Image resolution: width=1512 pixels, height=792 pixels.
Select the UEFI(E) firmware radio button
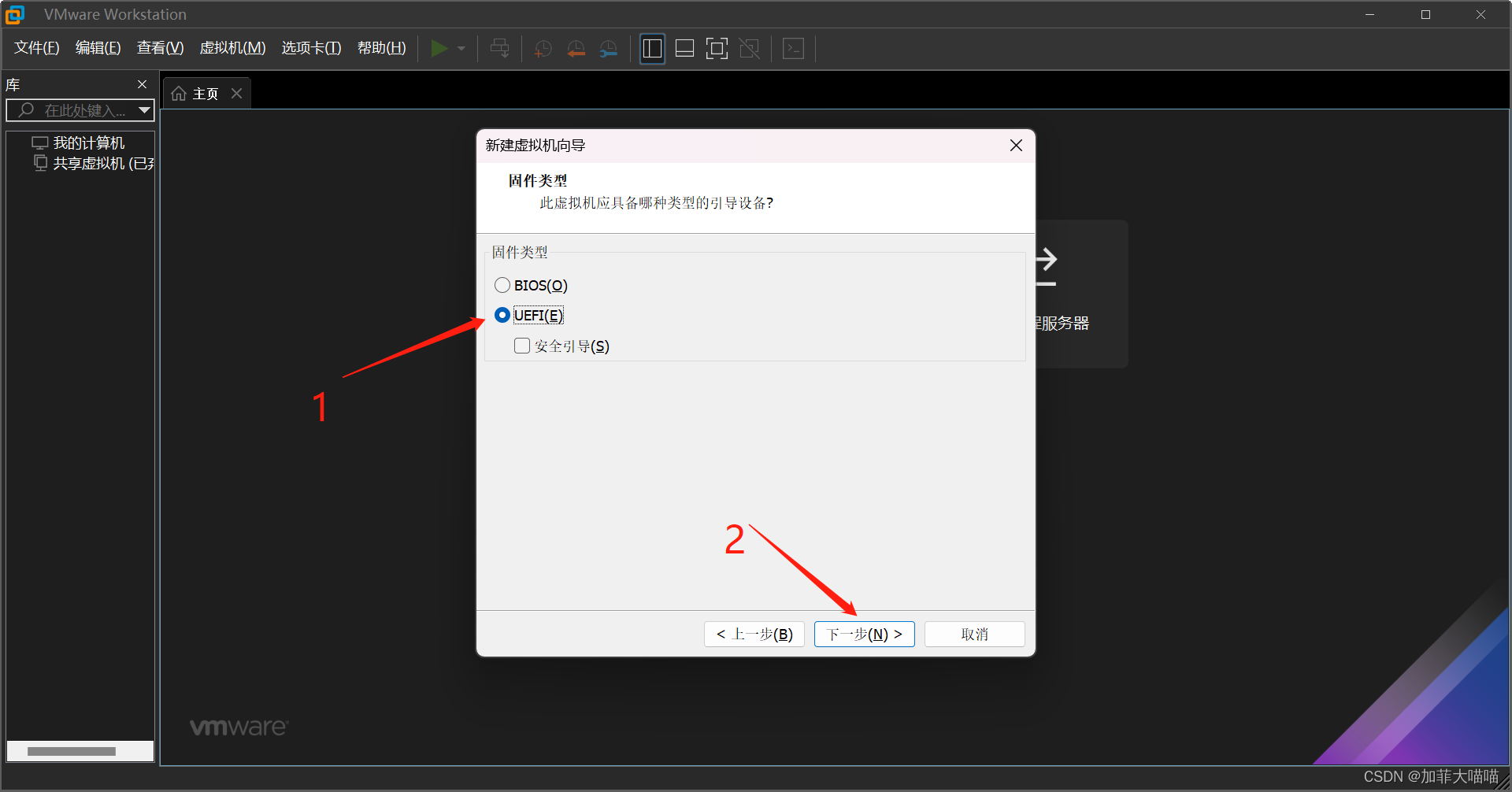502,315
